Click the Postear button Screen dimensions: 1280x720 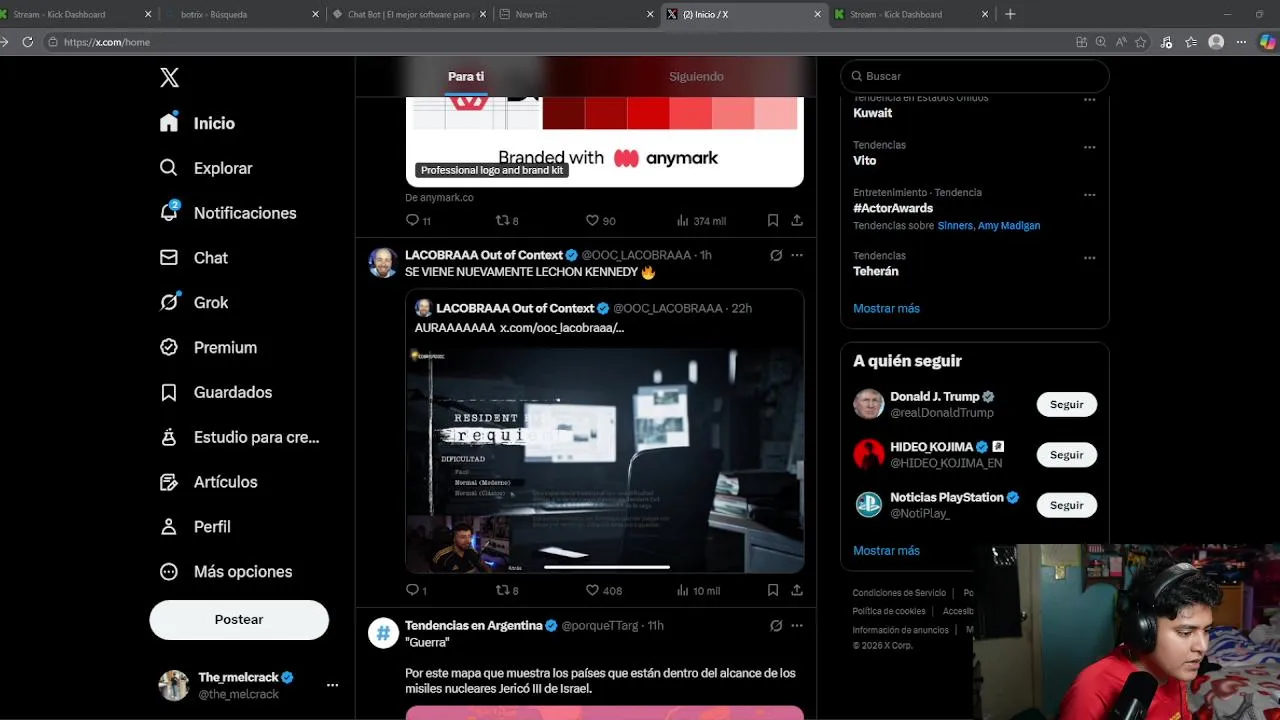point(239,619)
